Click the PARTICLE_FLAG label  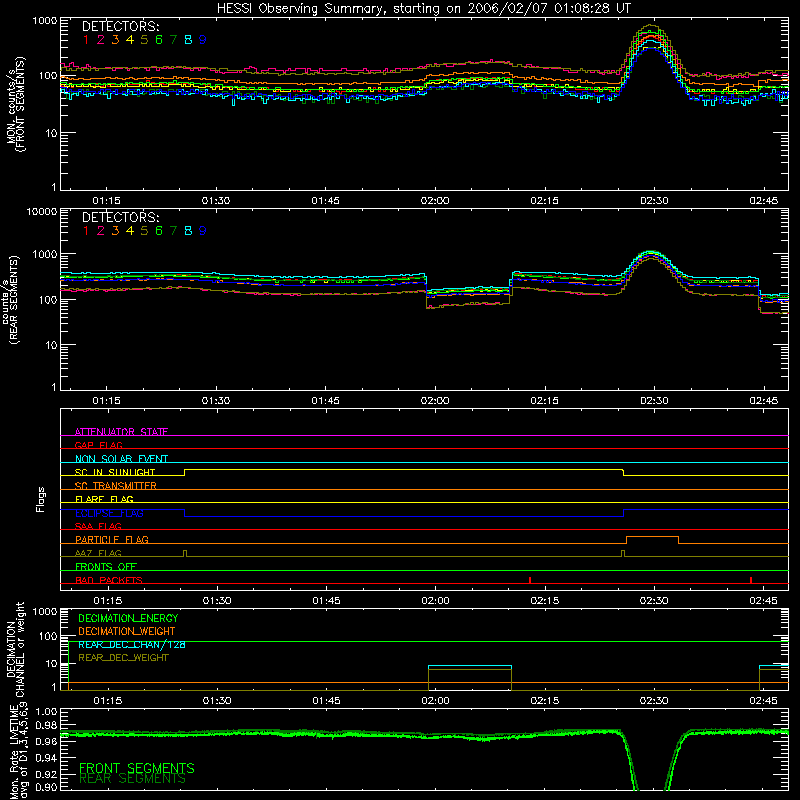112,539
